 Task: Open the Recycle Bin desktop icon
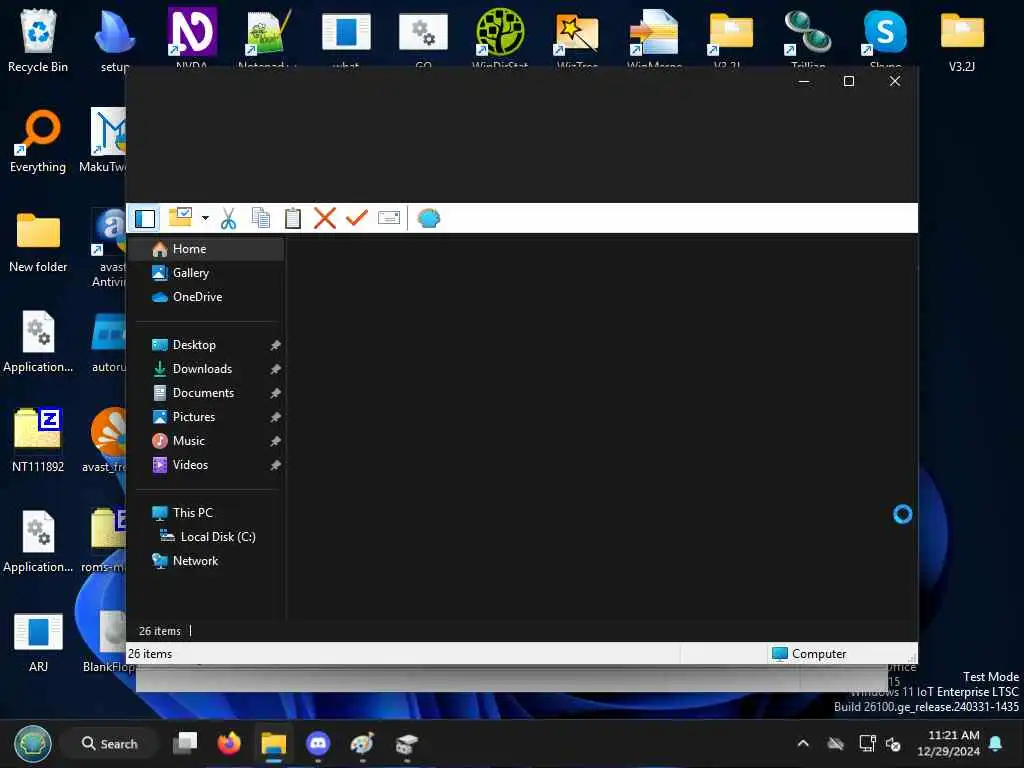(38, 40)
